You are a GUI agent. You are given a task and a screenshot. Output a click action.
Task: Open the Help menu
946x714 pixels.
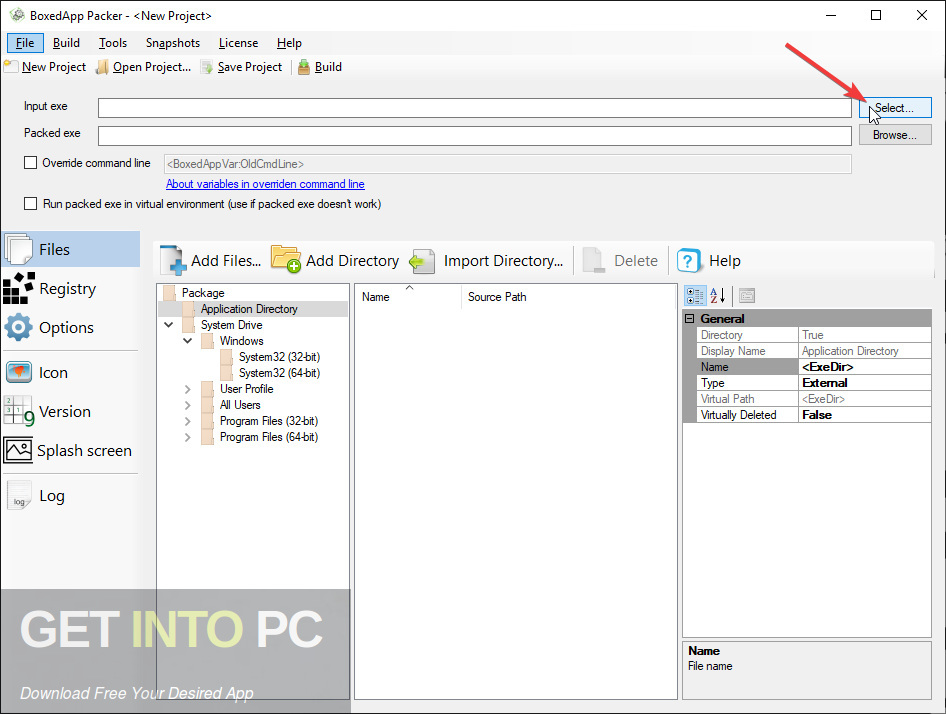tap(289, 43)
